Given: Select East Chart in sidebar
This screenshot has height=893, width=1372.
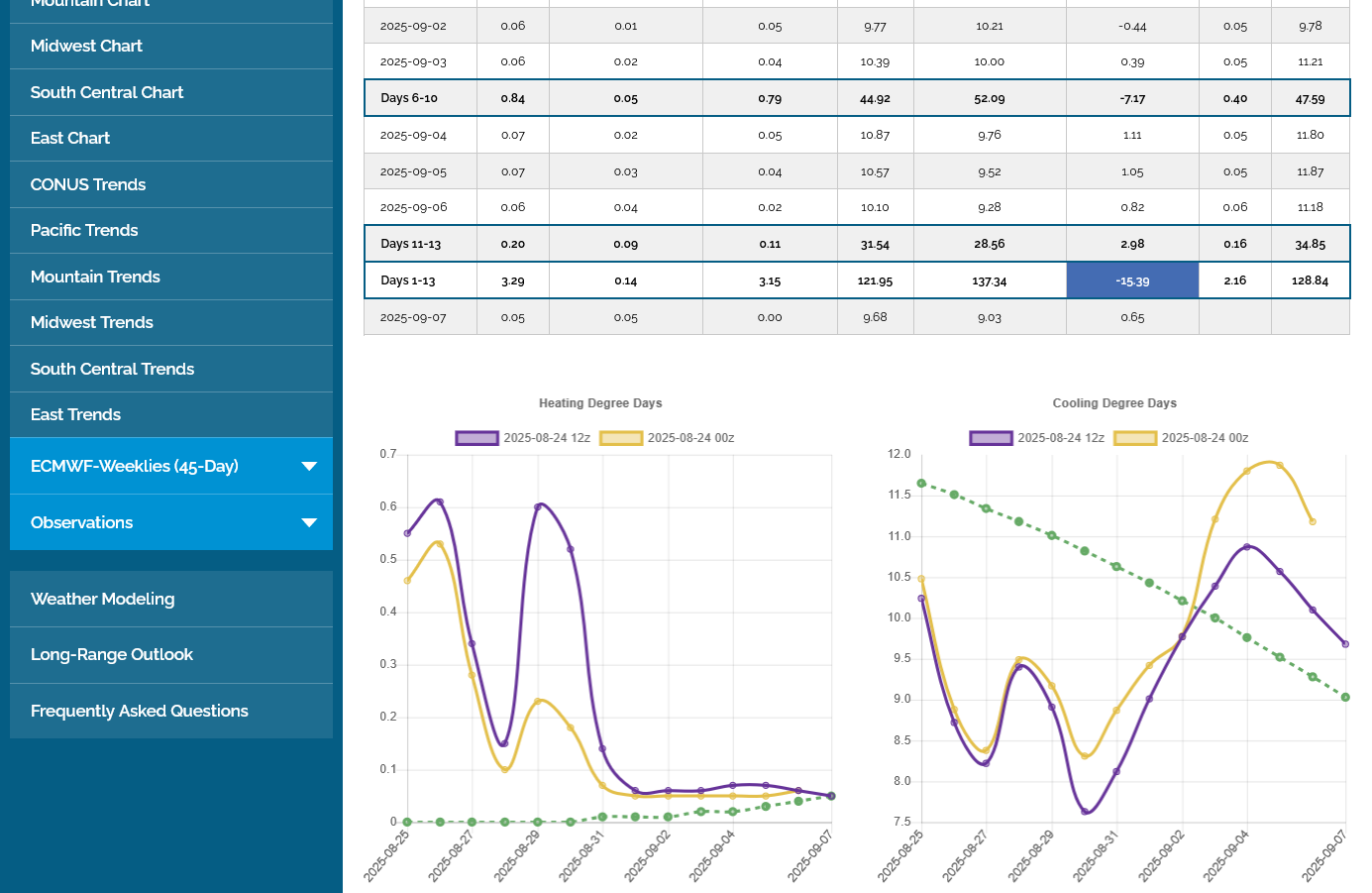Looking at the screenshot, I should coord(70,138).
